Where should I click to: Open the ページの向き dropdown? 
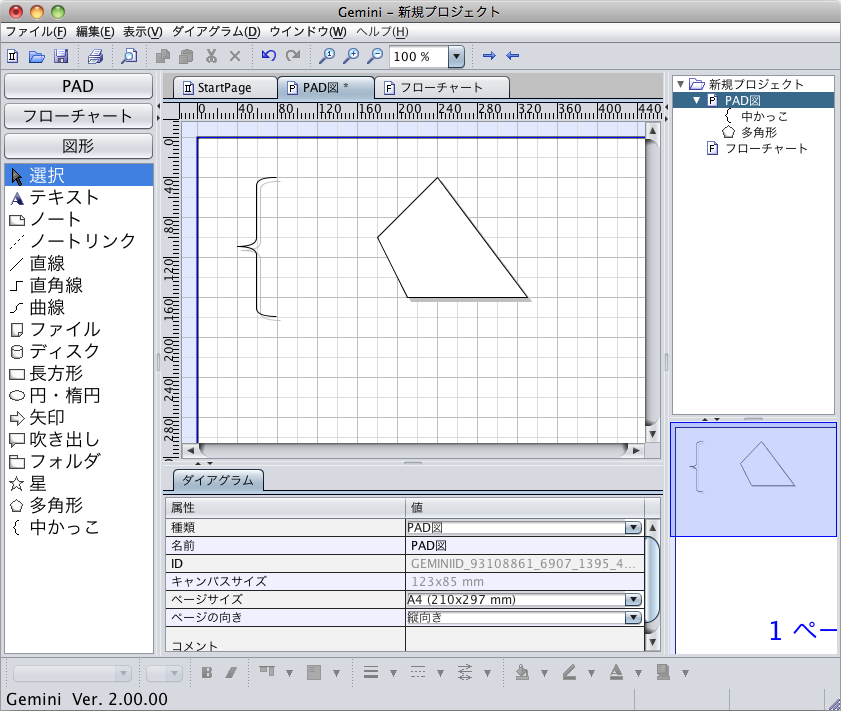pyautogui.click(x=633, y=618)
